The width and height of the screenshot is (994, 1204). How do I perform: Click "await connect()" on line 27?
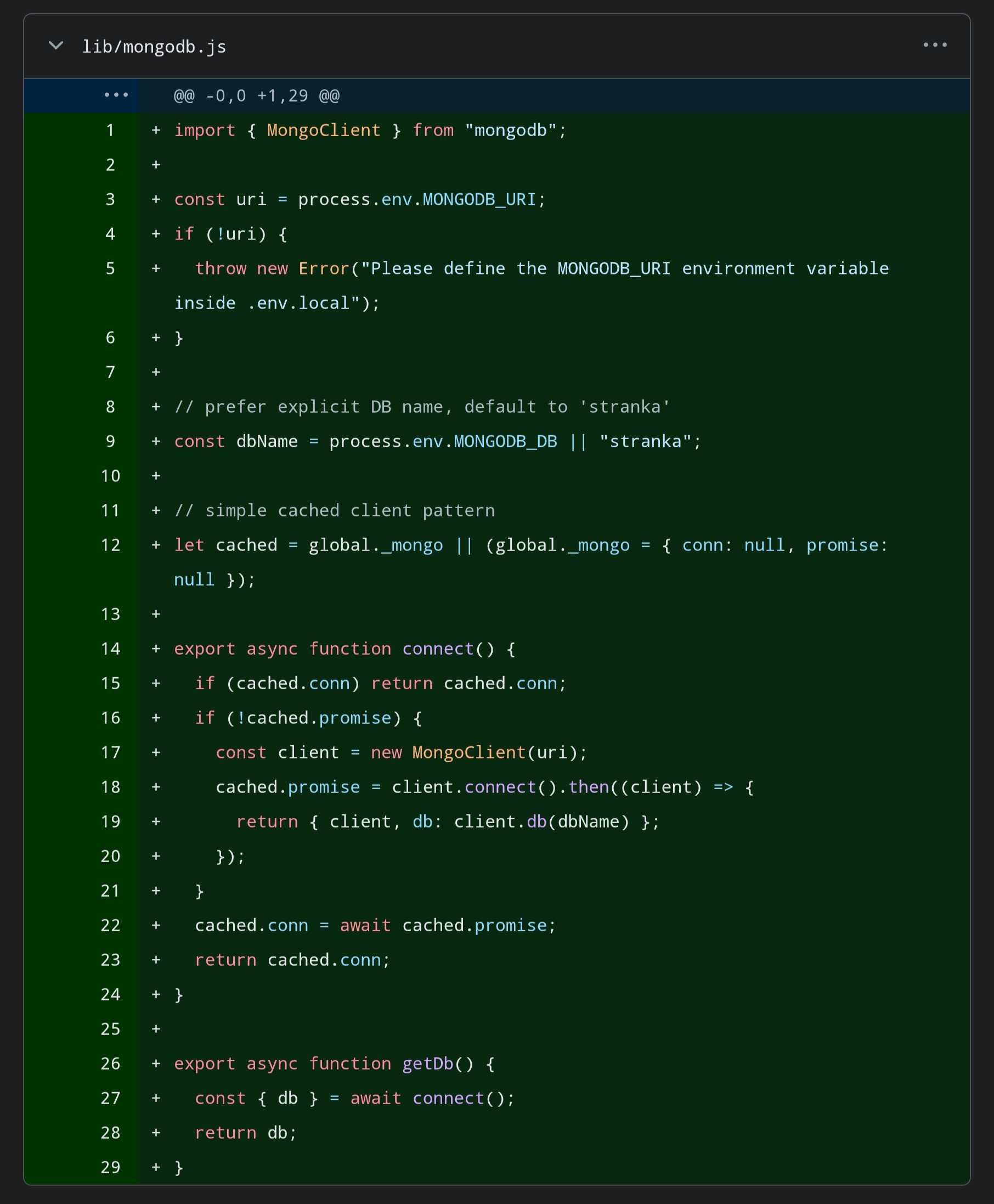tap(428, 1099)
